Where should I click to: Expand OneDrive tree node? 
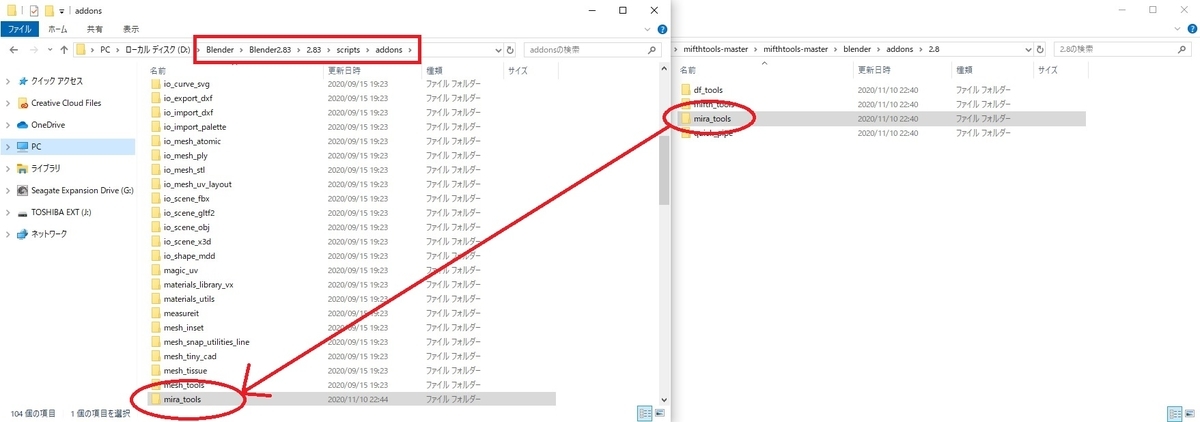(x=8, y=125)
